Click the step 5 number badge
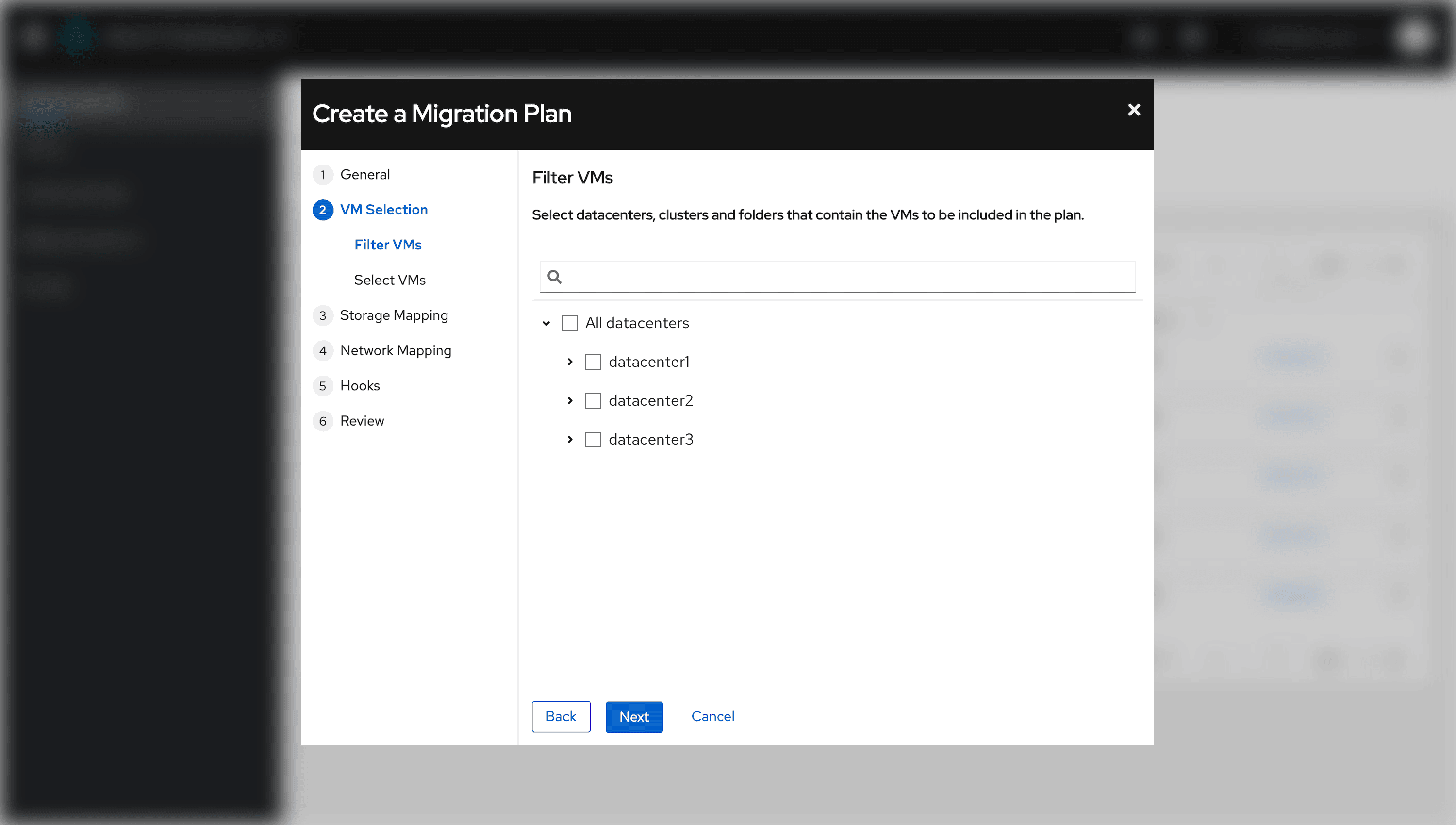Screen dimensions: 1456x825 coord(322,386)
